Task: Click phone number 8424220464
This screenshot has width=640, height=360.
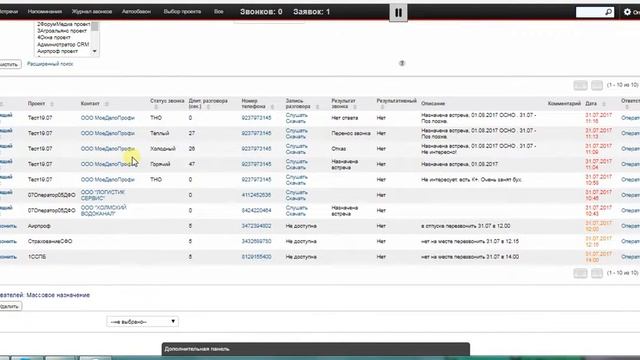Action: 256,211
